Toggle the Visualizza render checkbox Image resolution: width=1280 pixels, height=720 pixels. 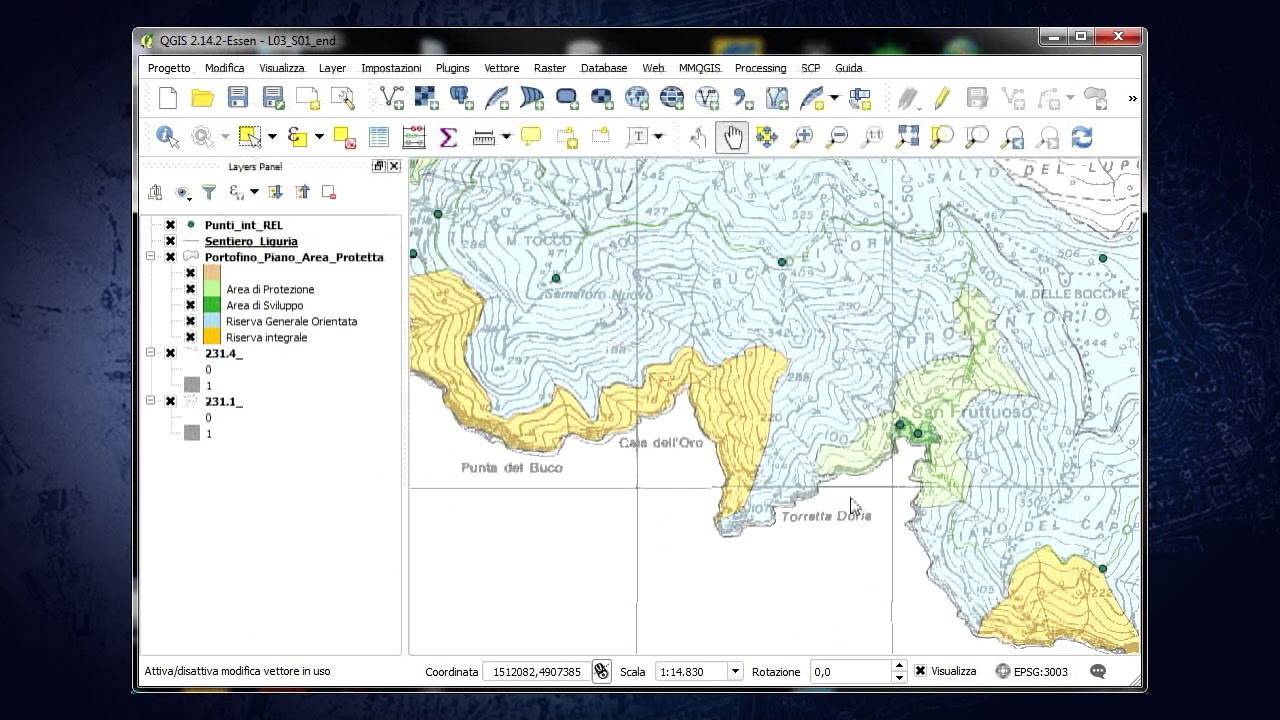(921, 671)
